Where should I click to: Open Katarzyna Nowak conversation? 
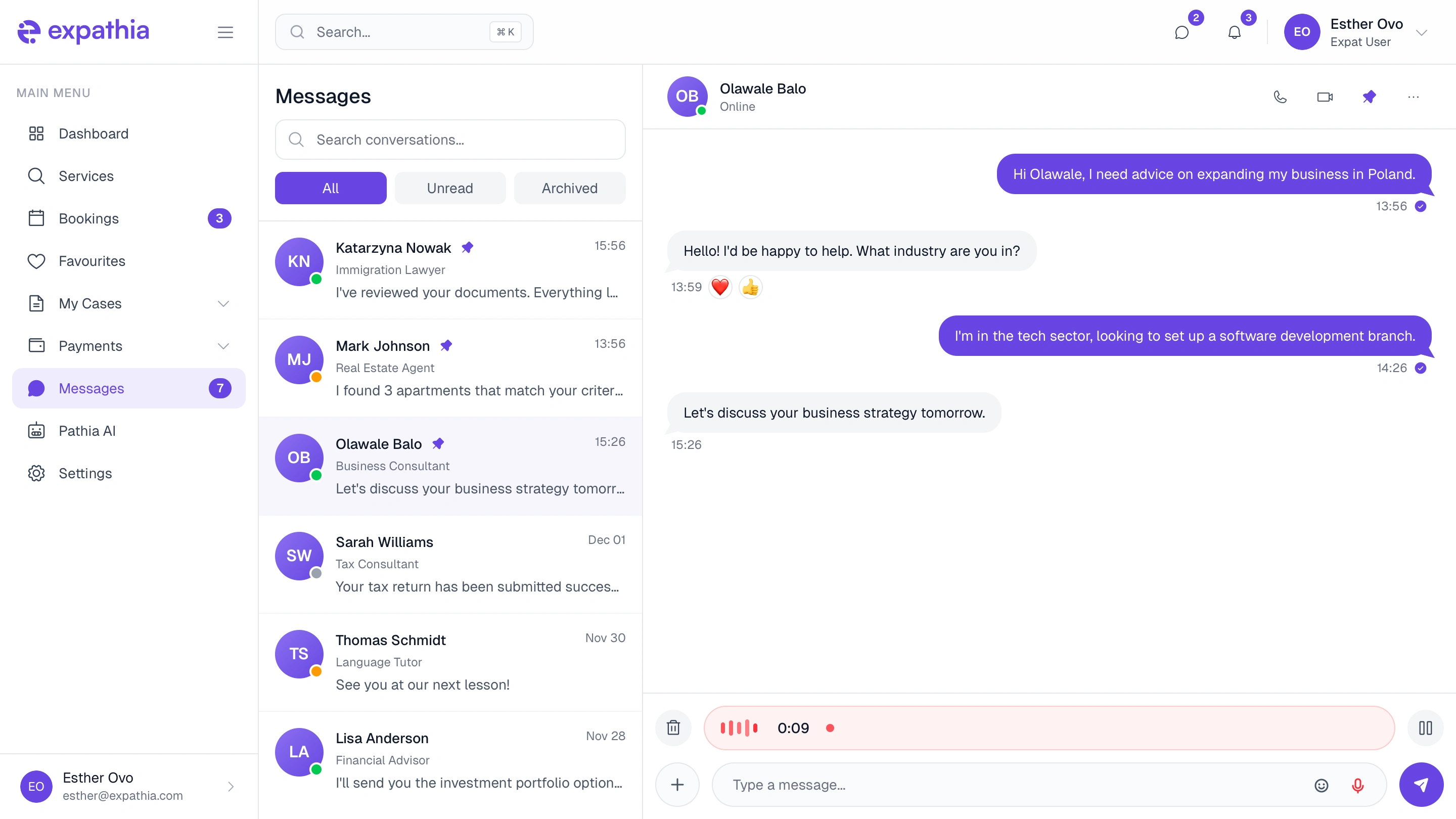(x=450, y=269)
